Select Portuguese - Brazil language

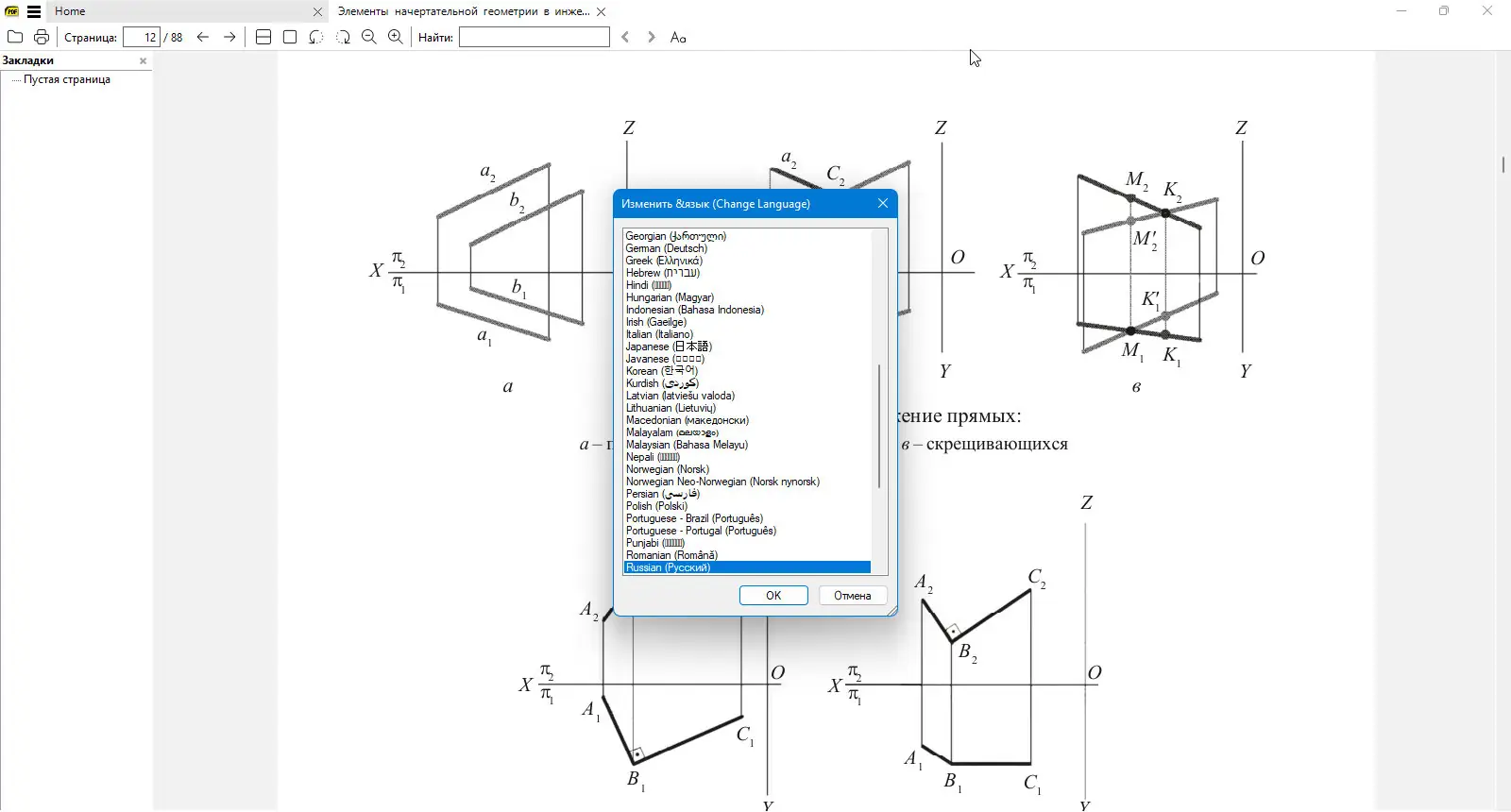(747, 518)
